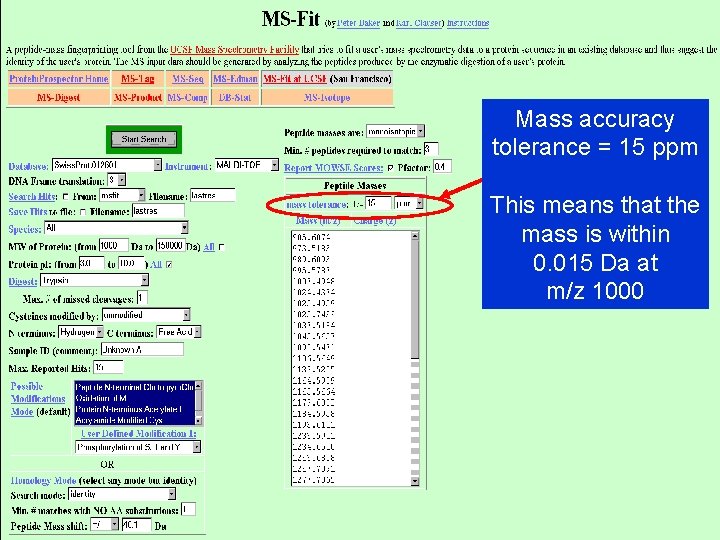Open the MS-Edman navigation link
The width and height of the screenshot is (720, 540).
click(235, 79)
